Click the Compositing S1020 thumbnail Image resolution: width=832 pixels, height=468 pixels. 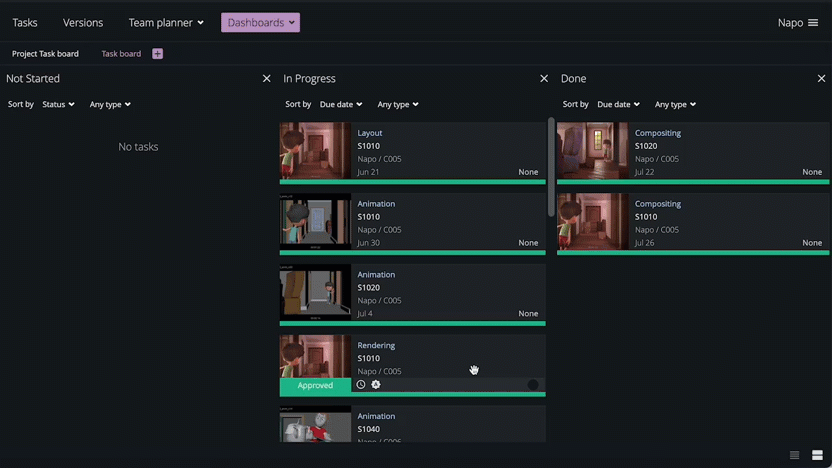click(593, 151)
